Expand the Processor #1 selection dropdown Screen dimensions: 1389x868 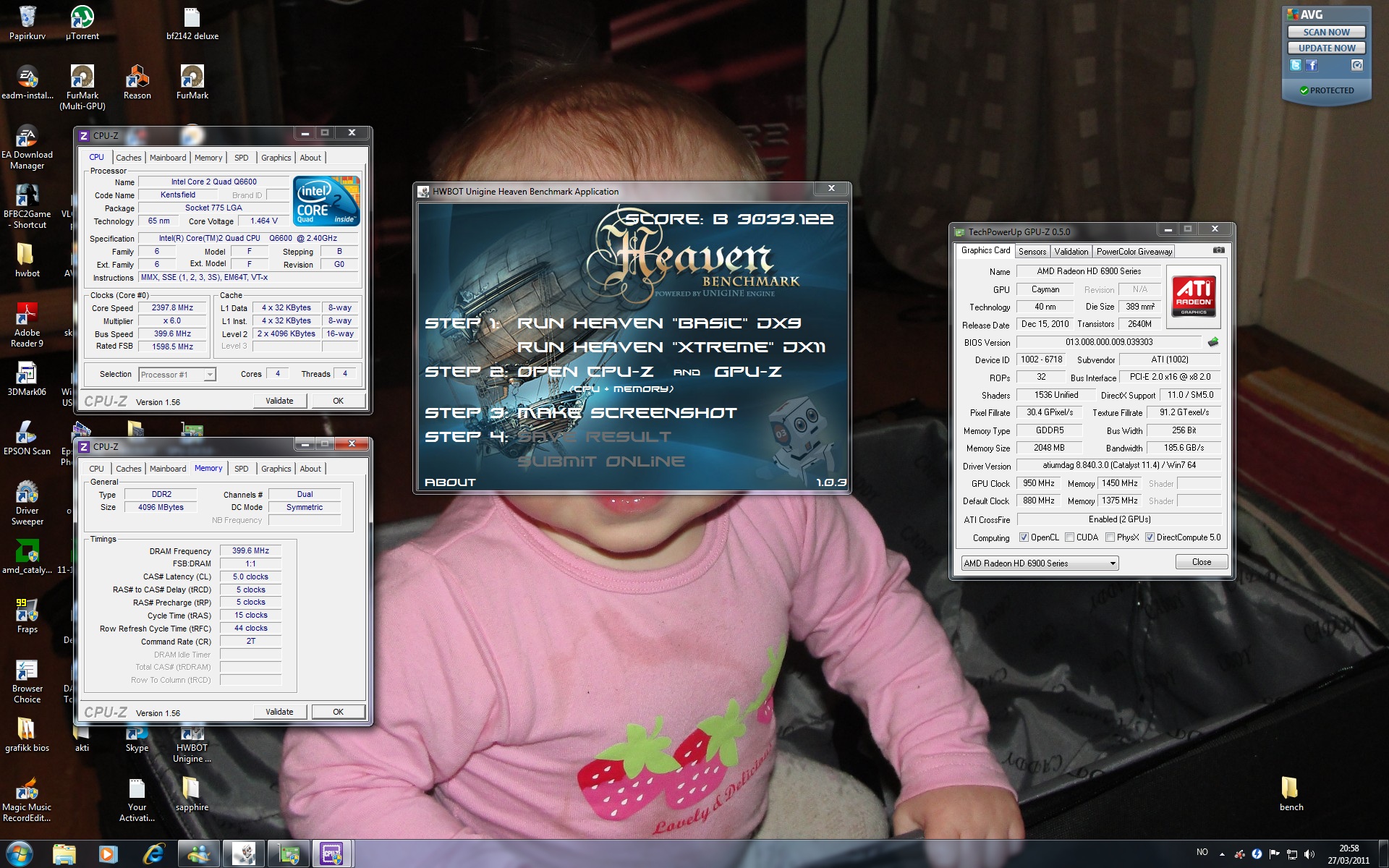[x=209, y=375]
